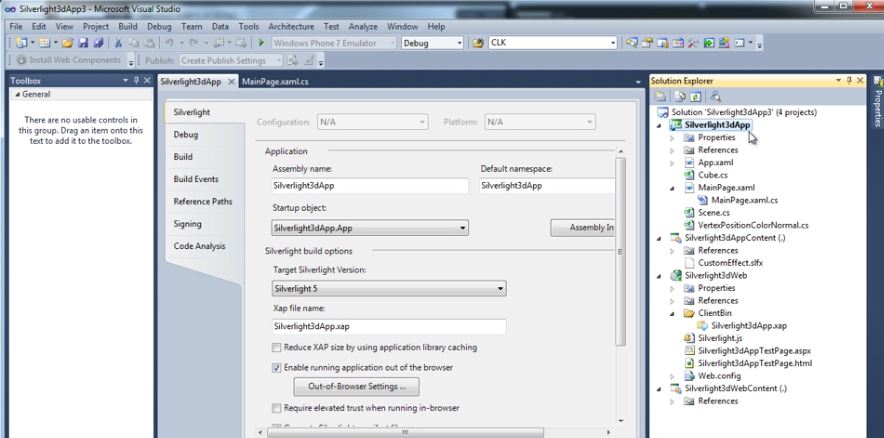
Task: Click the New Project toolbar icon
Action: [22, 43]
